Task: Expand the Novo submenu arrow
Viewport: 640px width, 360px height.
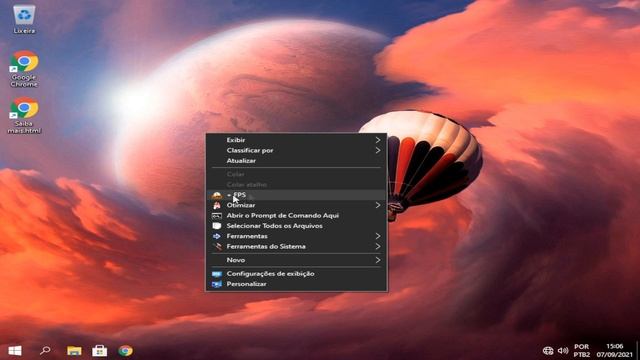Action: coord(378,260)
